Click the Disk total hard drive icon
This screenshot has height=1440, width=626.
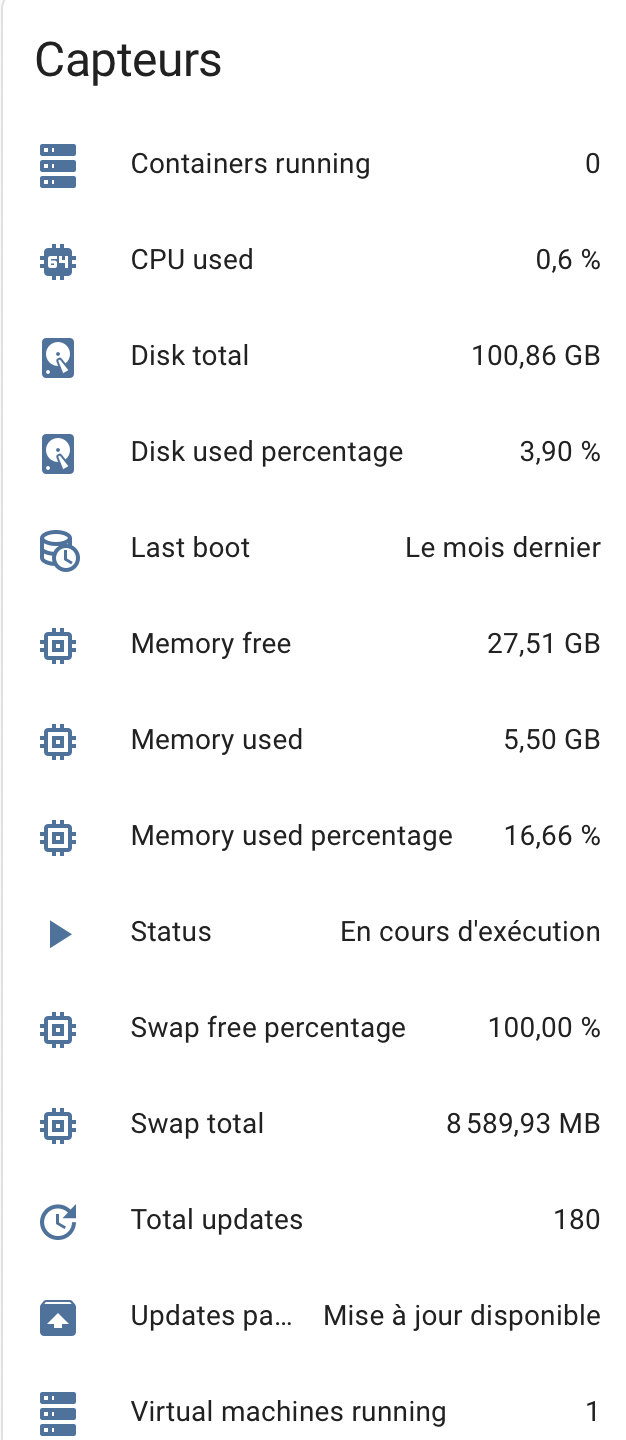coord(58,357)
